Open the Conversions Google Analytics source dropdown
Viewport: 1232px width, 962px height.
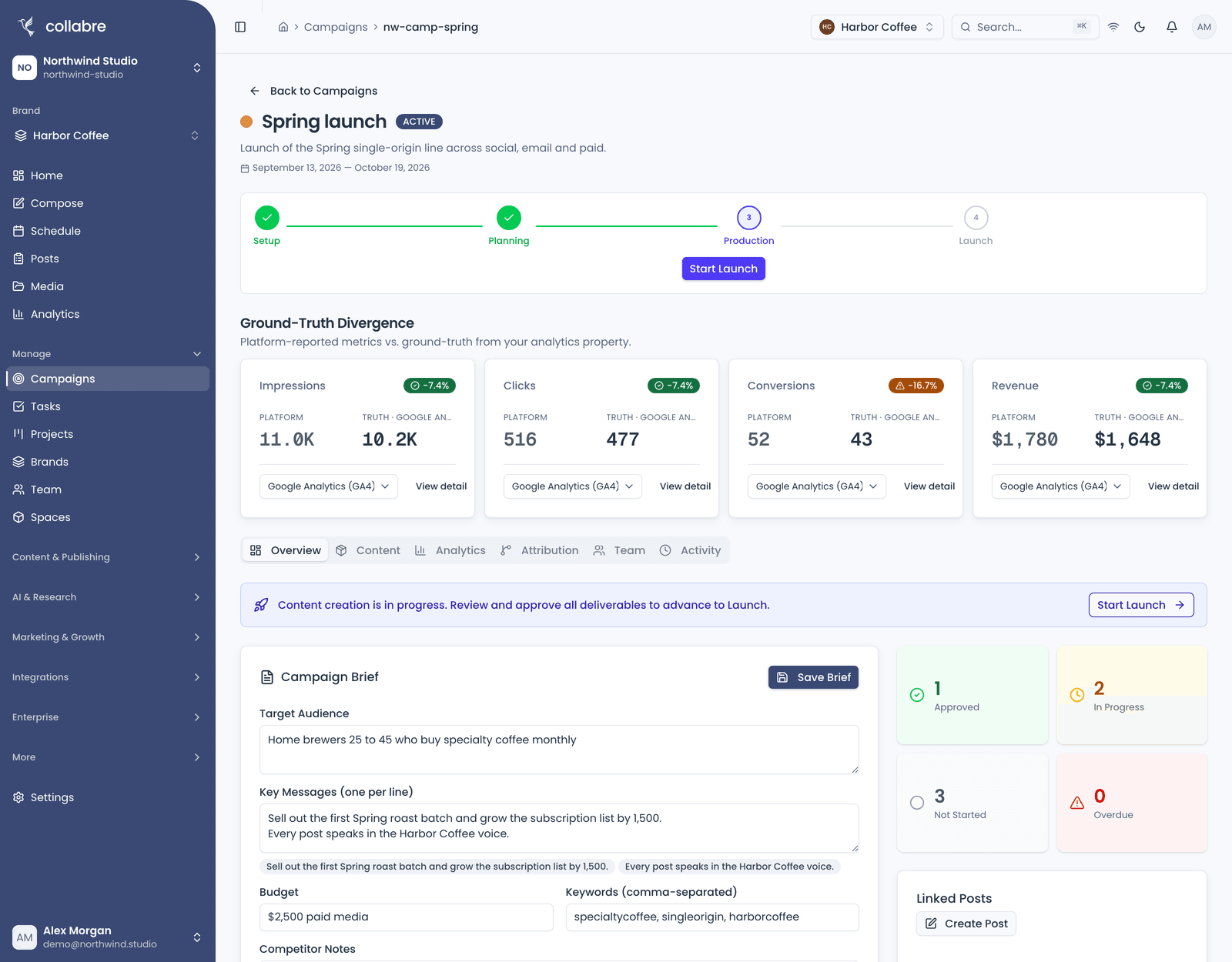click(x=817, y=486)
